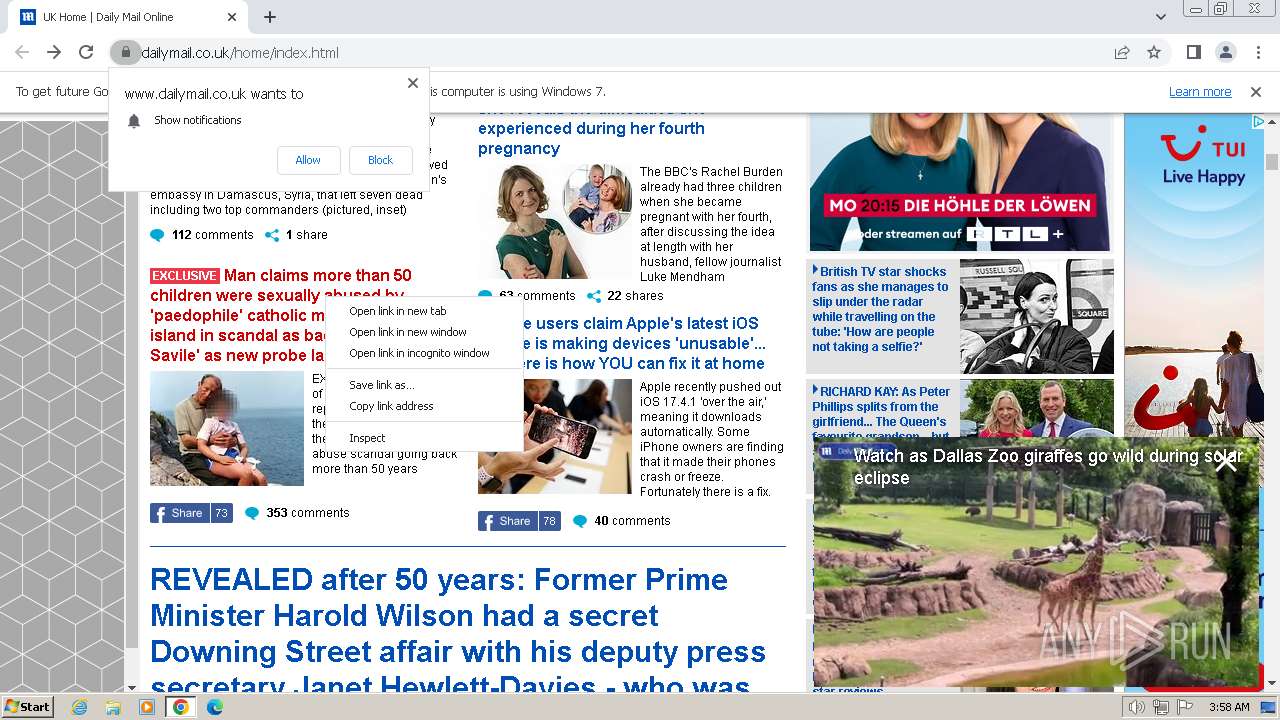Open 112 comments link
Image resolution: width=1280 pixels, height=720 pixels.
click(x=202, y=235)
